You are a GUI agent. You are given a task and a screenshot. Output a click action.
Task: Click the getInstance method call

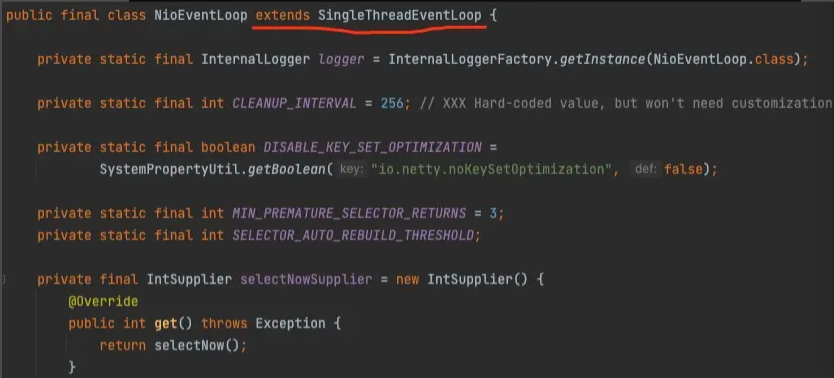(603, 60)
